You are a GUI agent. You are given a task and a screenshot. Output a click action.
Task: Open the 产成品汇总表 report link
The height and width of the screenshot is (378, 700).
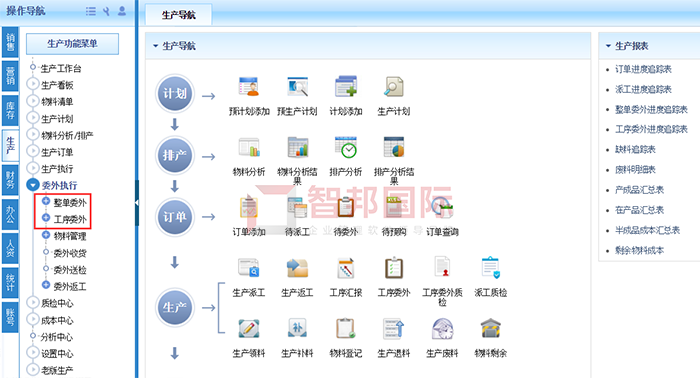coord(639,190)
